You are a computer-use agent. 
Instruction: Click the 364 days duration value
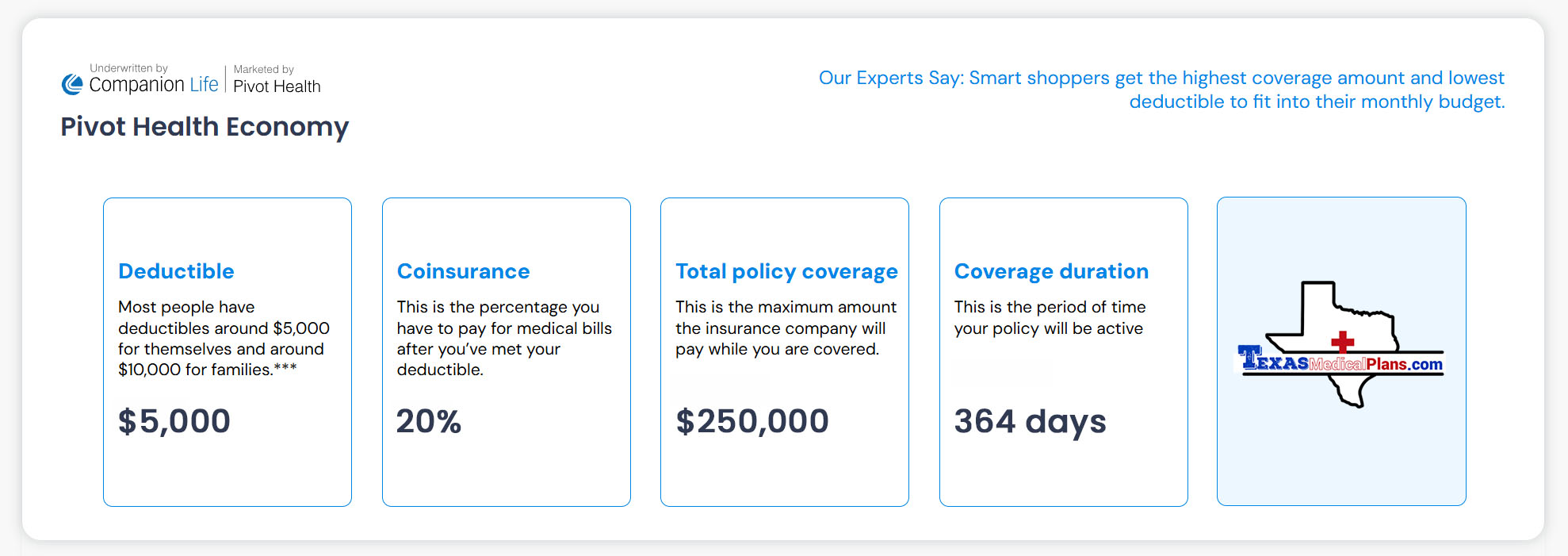tap(1030, 421)
